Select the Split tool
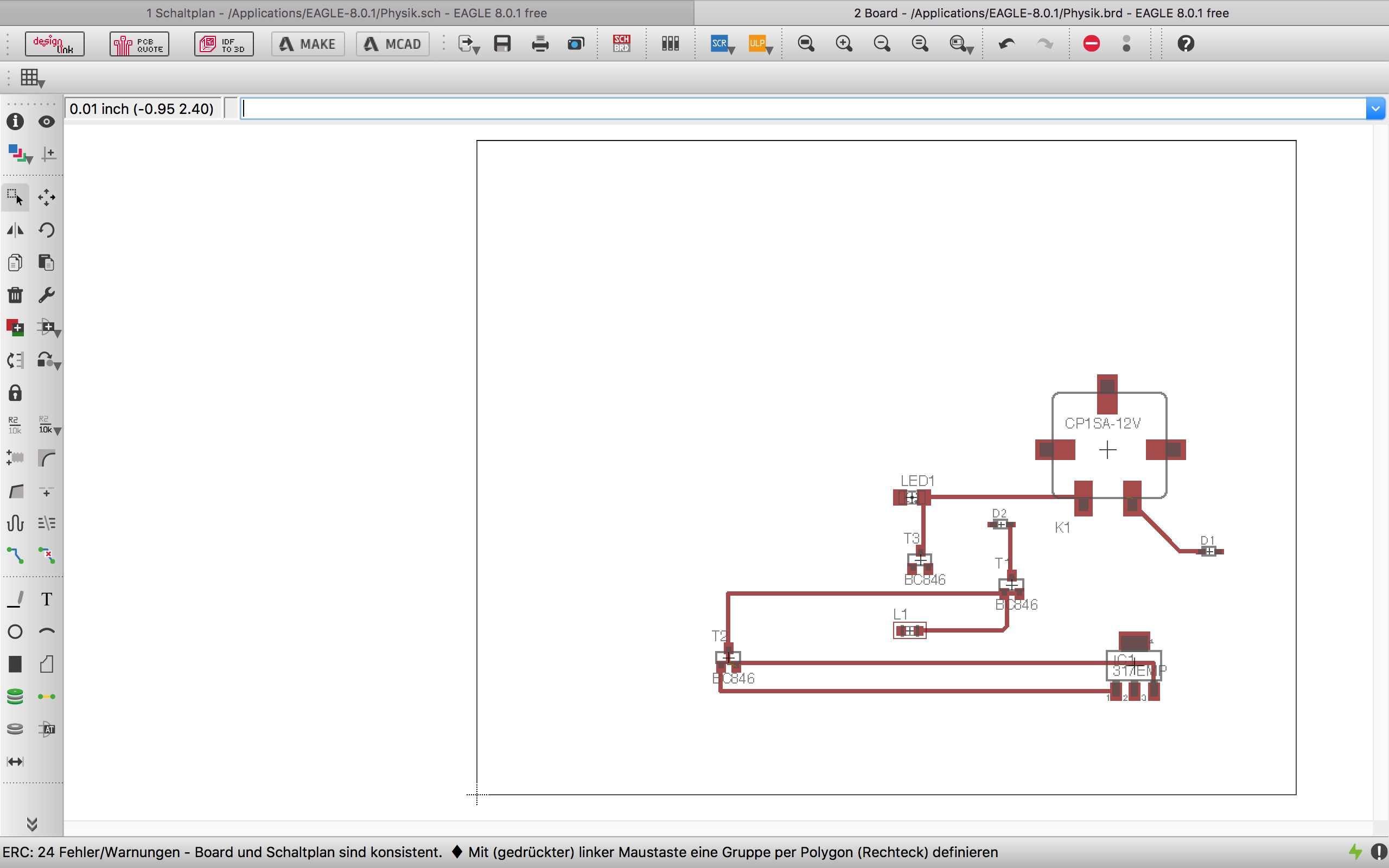Viewport: 1389px width, 868px height. pyautogui.click(x=15, y=492)
